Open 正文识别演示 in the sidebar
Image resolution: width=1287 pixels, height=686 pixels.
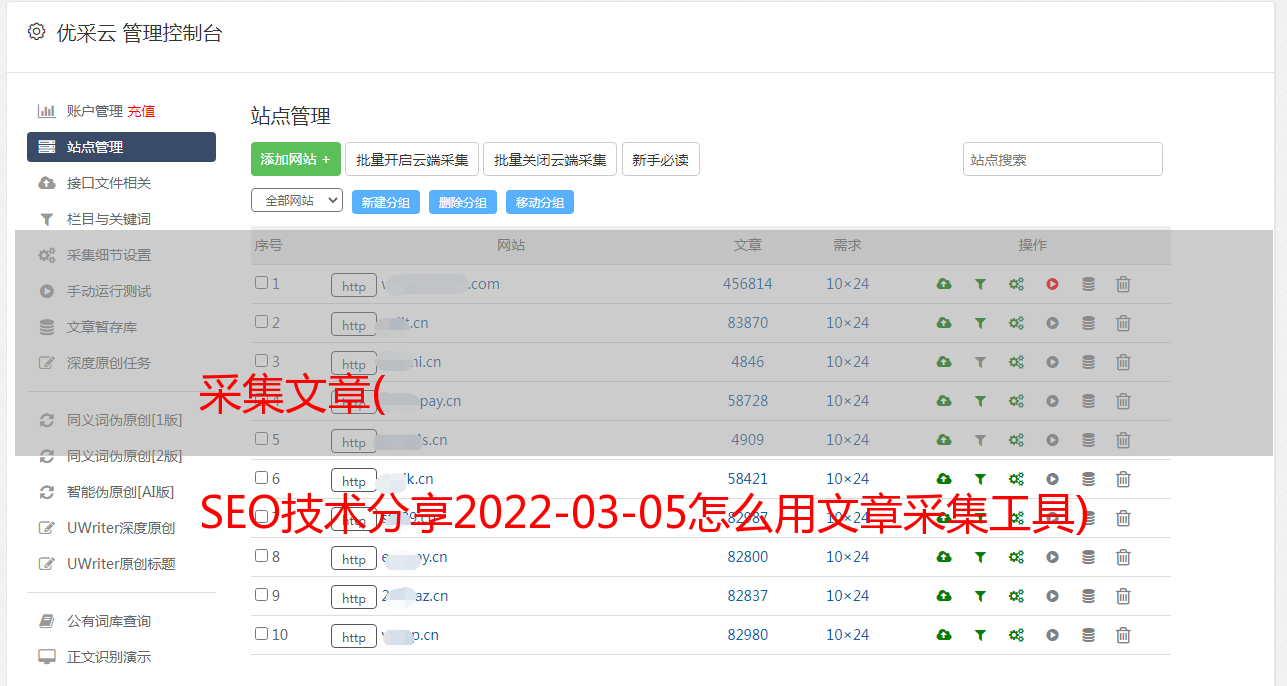click(109, 657)
